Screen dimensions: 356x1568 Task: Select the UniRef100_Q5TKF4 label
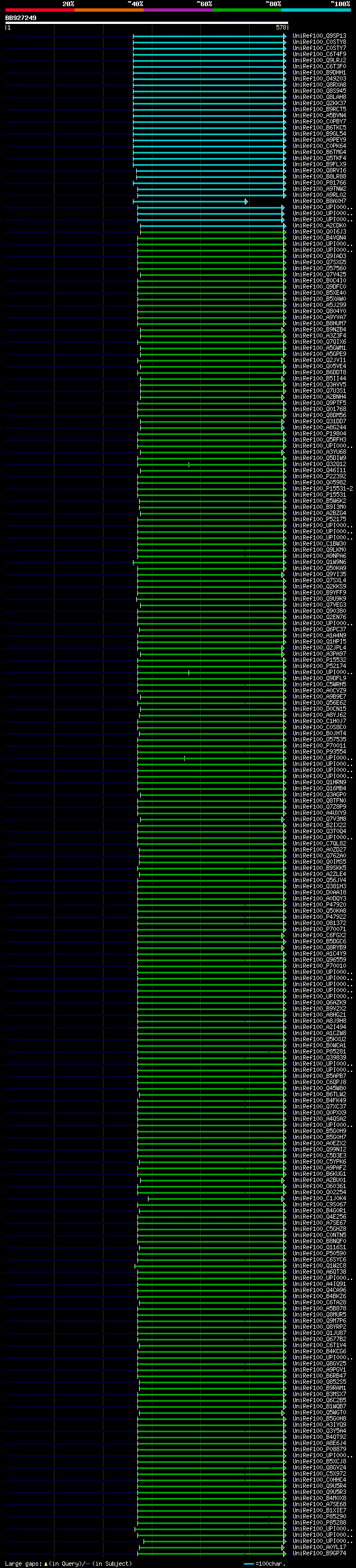319,159
